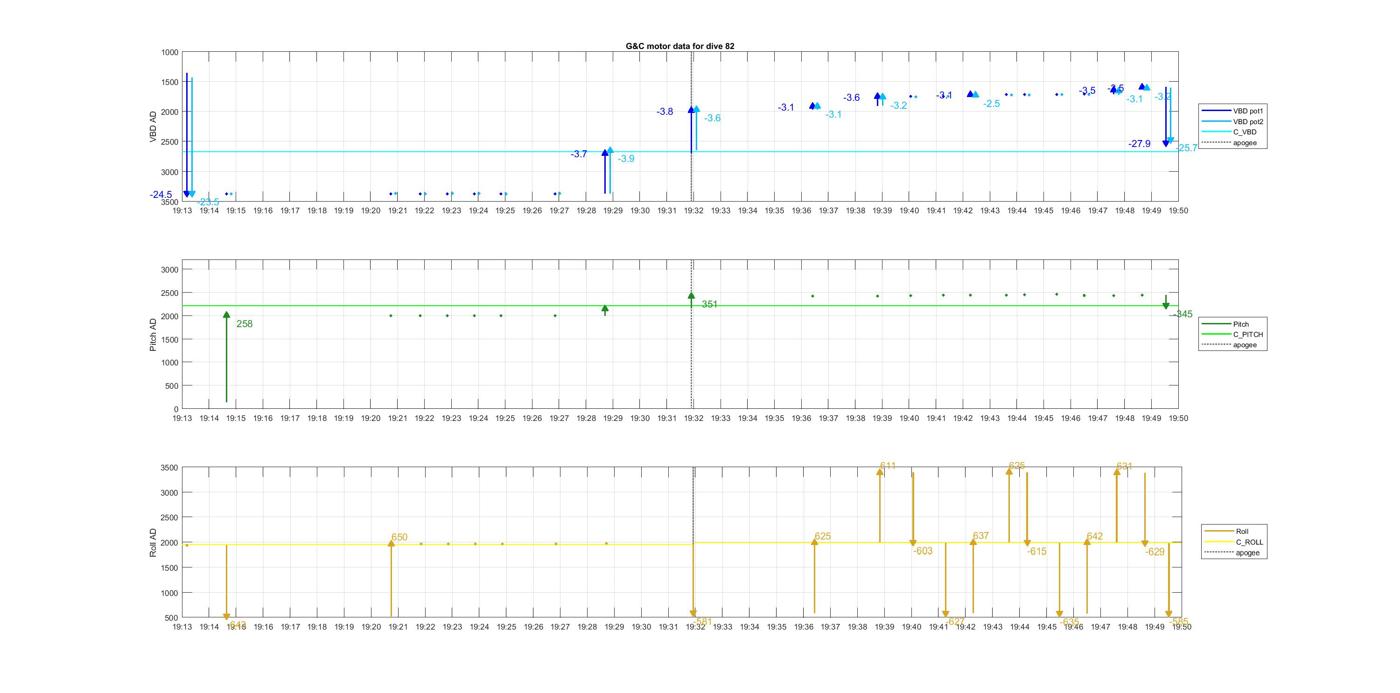Click the '-629' roll data label
Image resolution: width=1400 pixels, height=693 pixels.
tap(1155, 552)
